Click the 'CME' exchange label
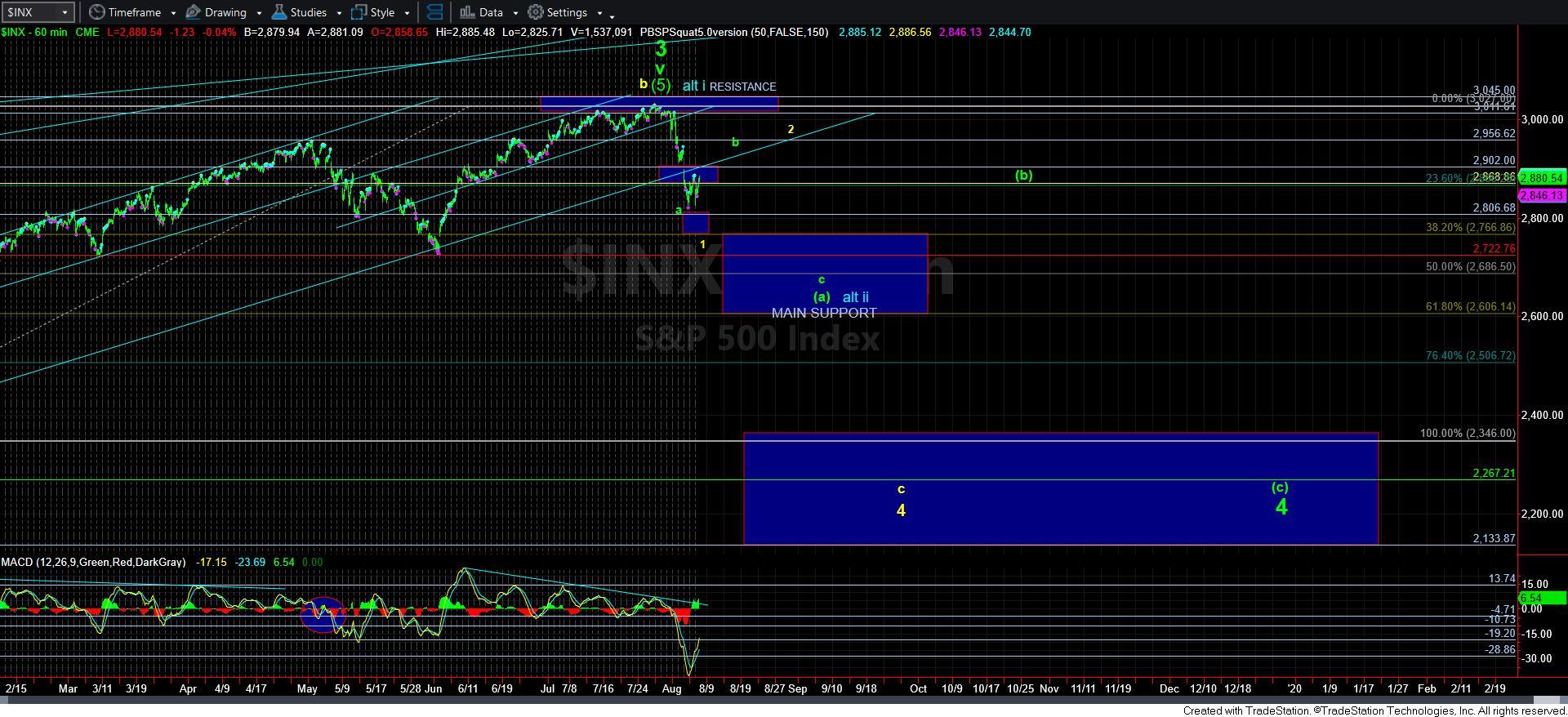 click(87, 32)
